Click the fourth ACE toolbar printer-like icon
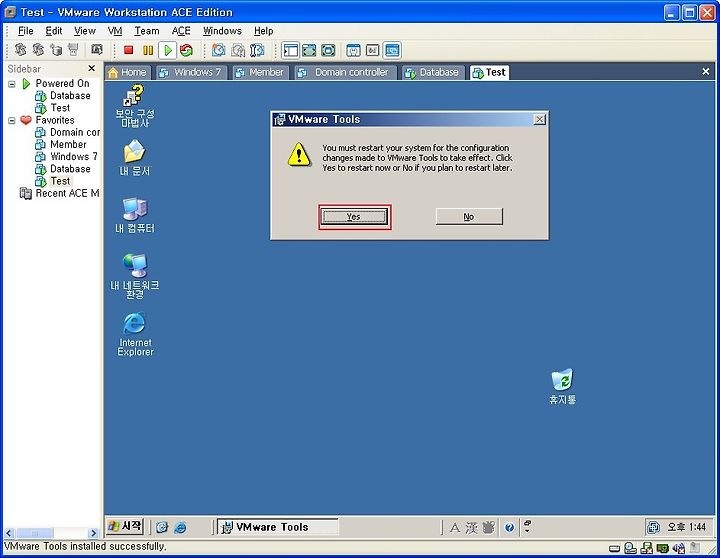Image resolution: width=720 pixels, height=558 pixels. 73,49
